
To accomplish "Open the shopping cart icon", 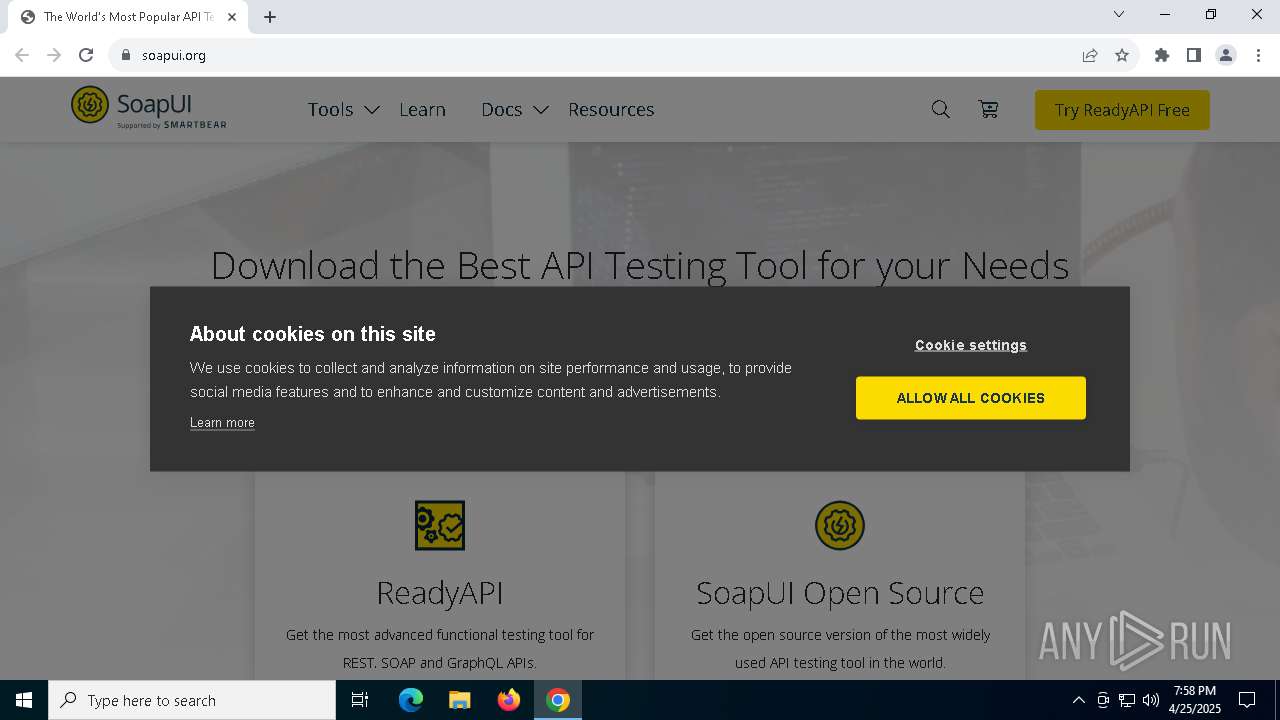I will [988, 109].
